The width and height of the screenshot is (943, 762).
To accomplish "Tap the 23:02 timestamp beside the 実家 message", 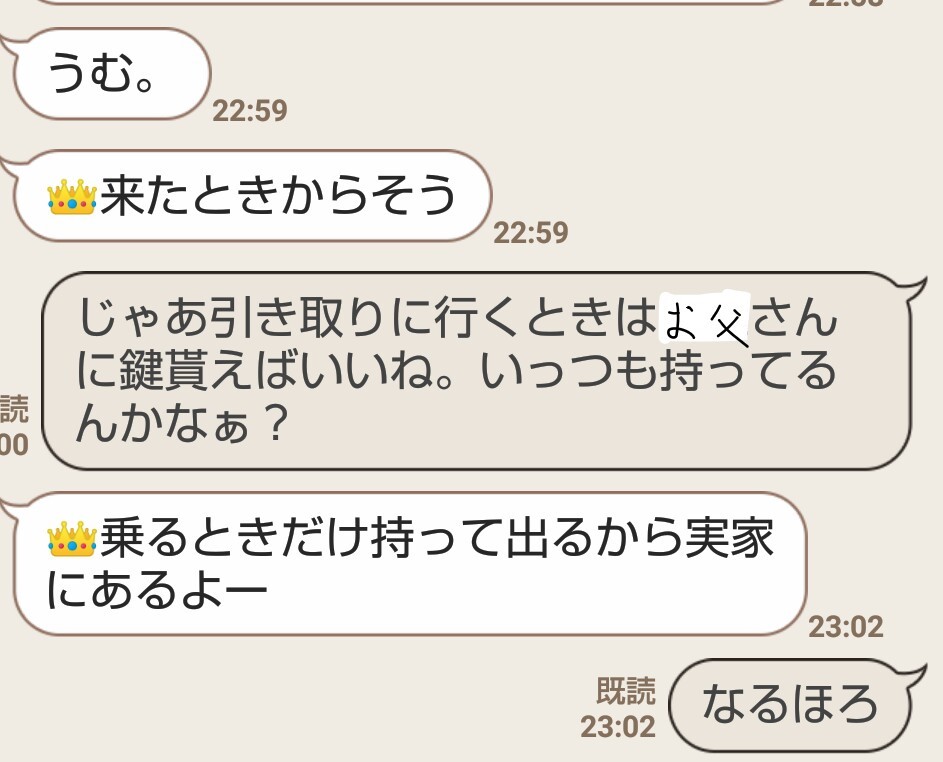I will click(846, 627).
